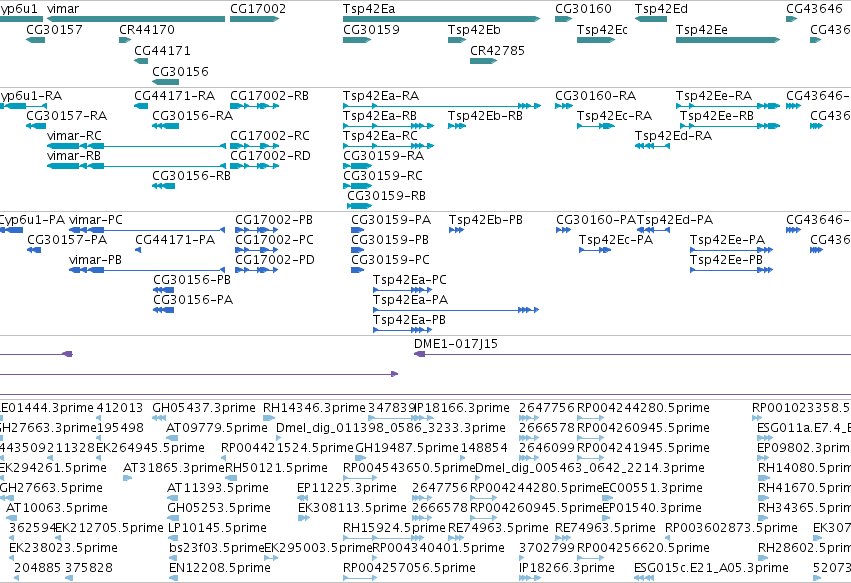This screenshot has height=583, width=851.
Task: Click the Tsp42Ee-RB transcript
Action: point(730,126)
